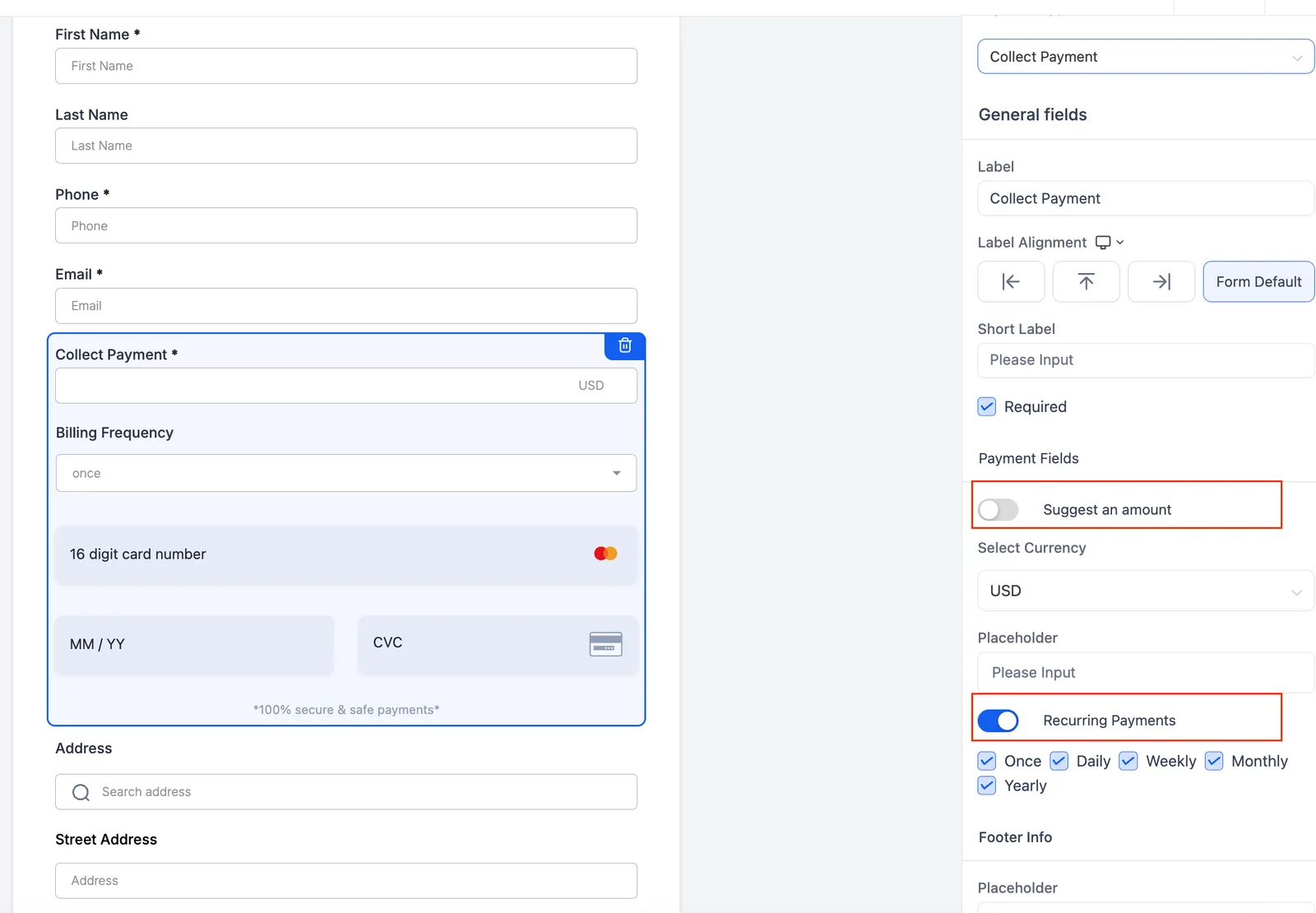Click the Payment Fields heading
1316x913 pixels.
point(1028,458)
